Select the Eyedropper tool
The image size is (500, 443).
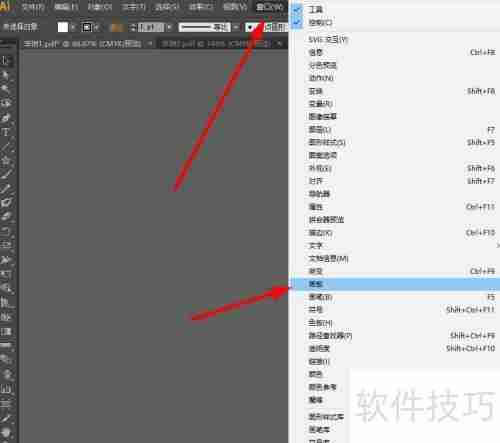[x=6, y=345]
